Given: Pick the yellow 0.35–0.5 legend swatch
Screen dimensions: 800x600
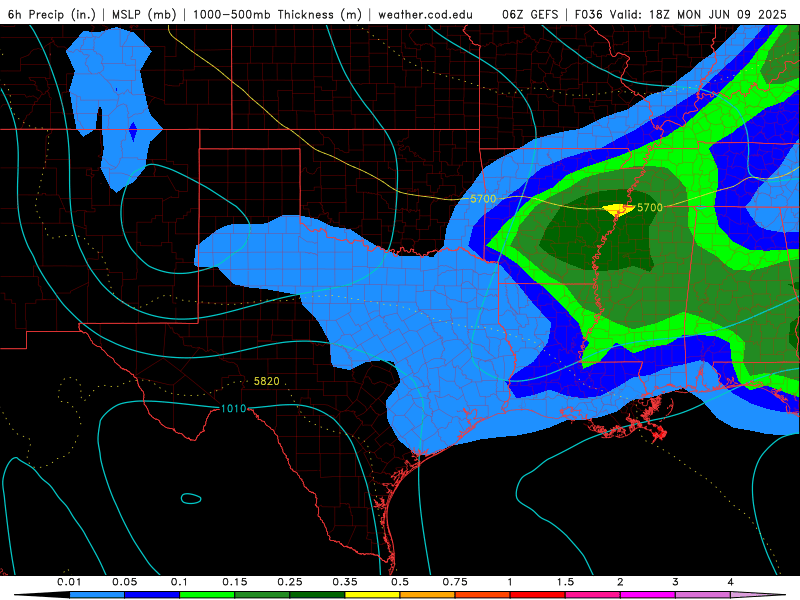Looking at the screenshot, I should pyautogui.click(x=372, y=595).
